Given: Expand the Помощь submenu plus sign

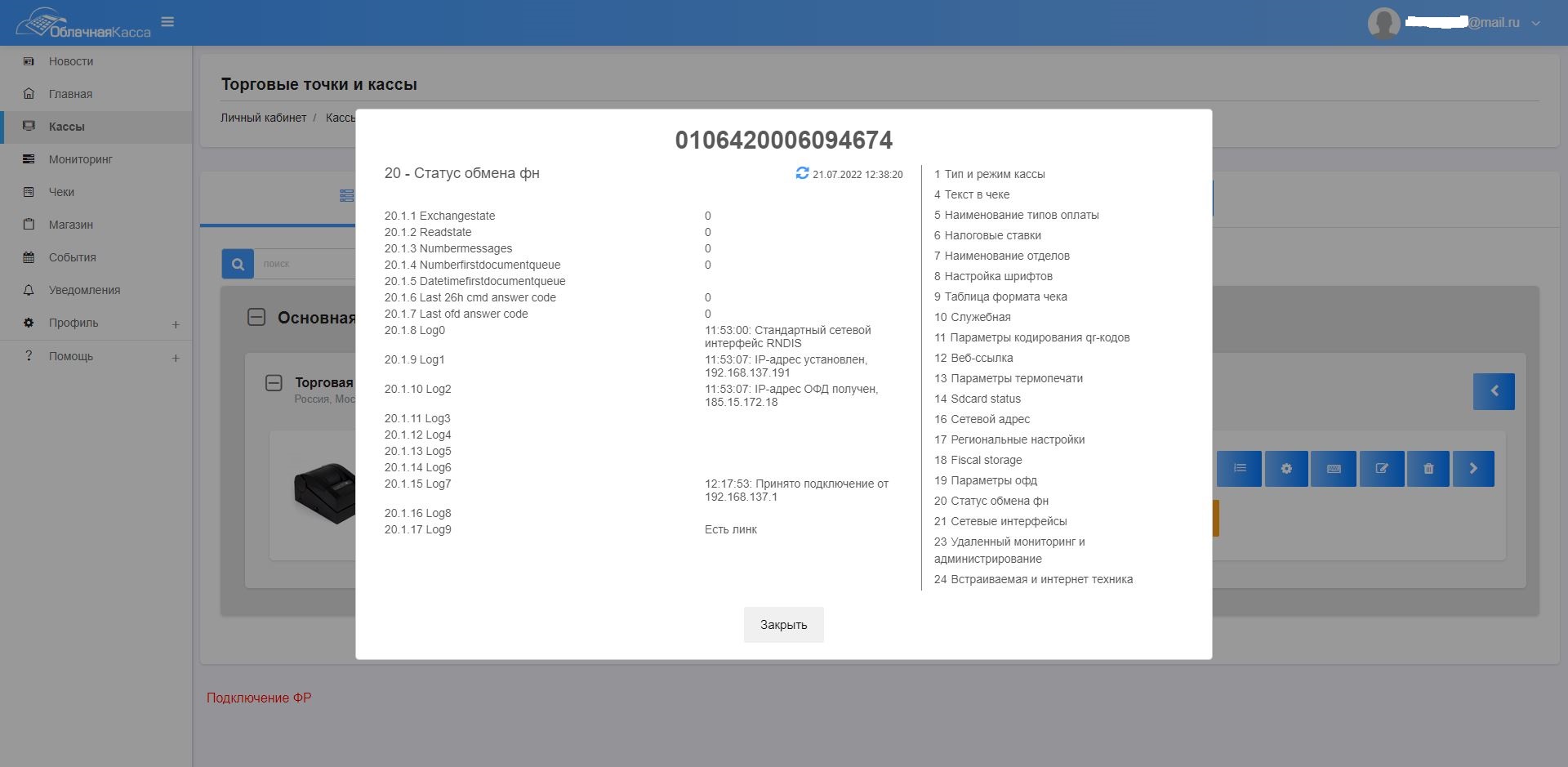Looking at the screenshot, I should pyautogui.click(x=176, y=358).
